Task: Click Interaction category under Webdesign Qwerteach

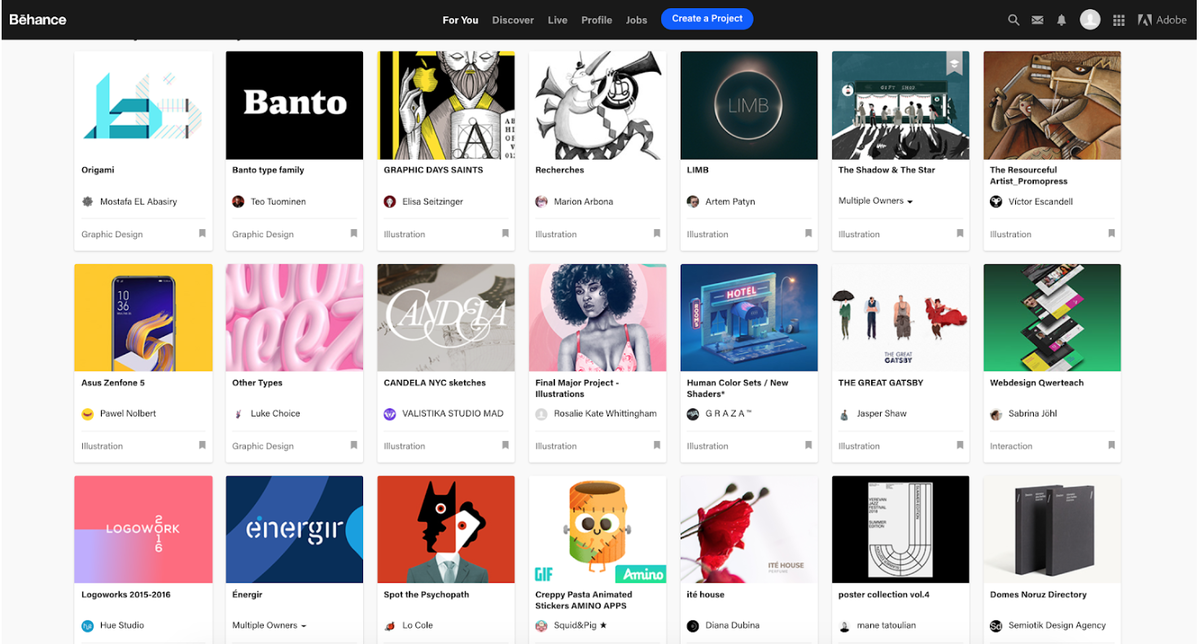Action: coord(1011,447)
